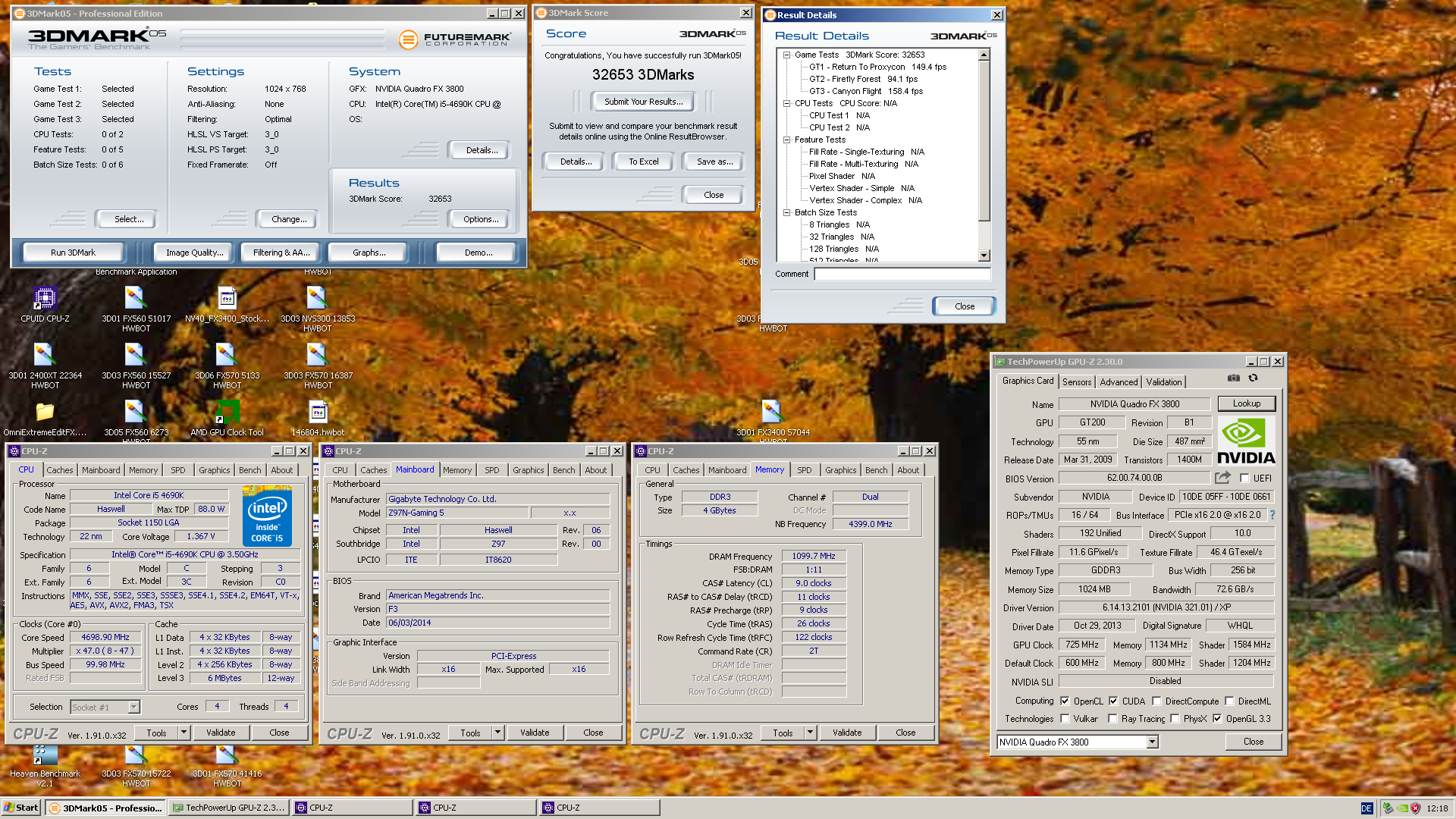Open NV40_FX3400_Stock desktop file
Image resolution: width=1456 pixels, height=819 pixels.
(x=227, y=305)
